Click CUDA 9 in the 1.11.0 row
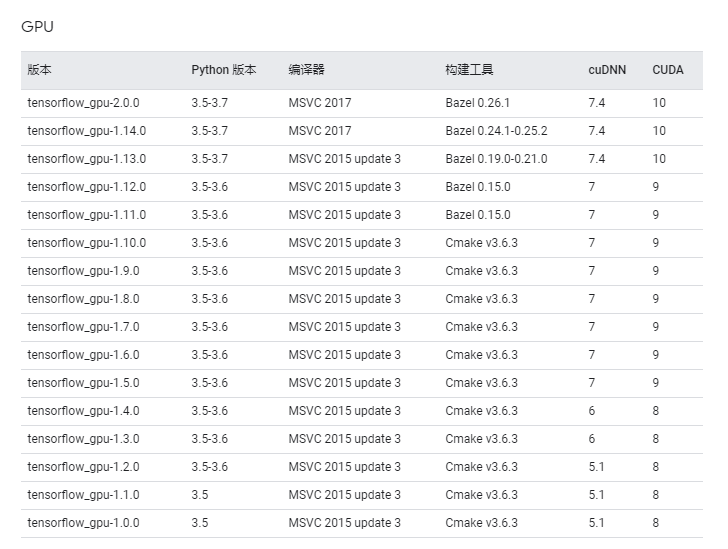 [656, 215]
